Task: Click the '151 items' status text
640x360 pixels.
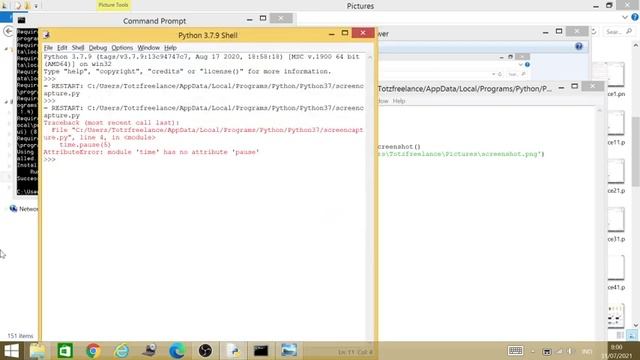Action: 20,336
